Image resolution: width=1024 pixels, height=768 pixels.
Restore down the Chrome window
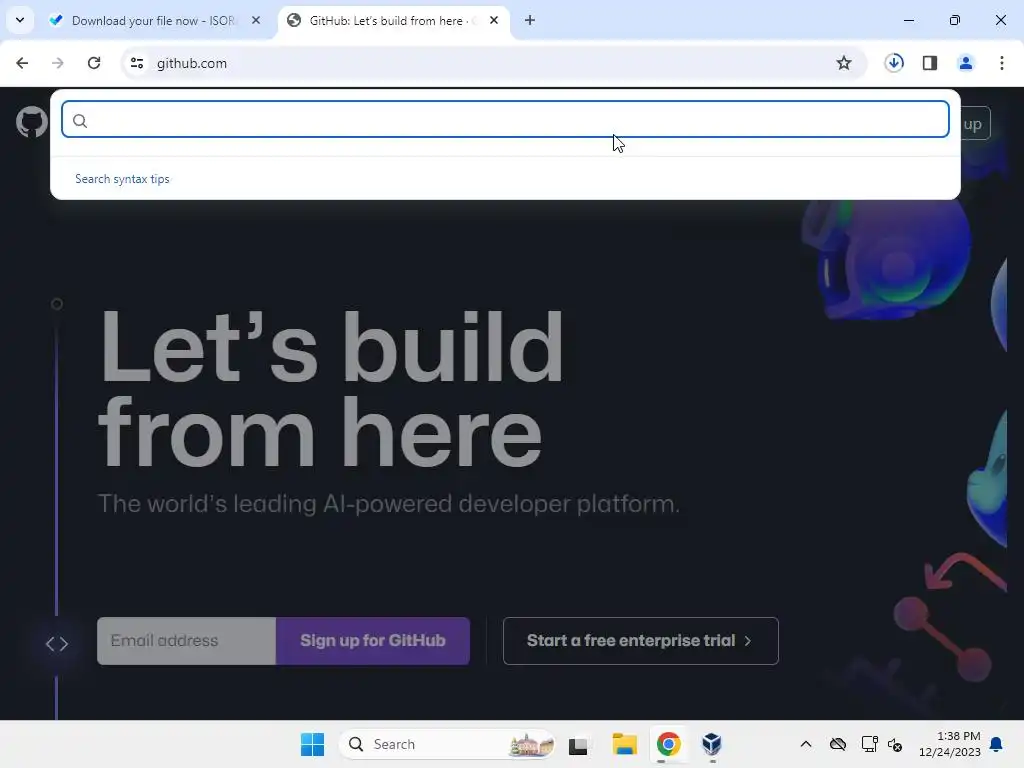coord(955,20)
